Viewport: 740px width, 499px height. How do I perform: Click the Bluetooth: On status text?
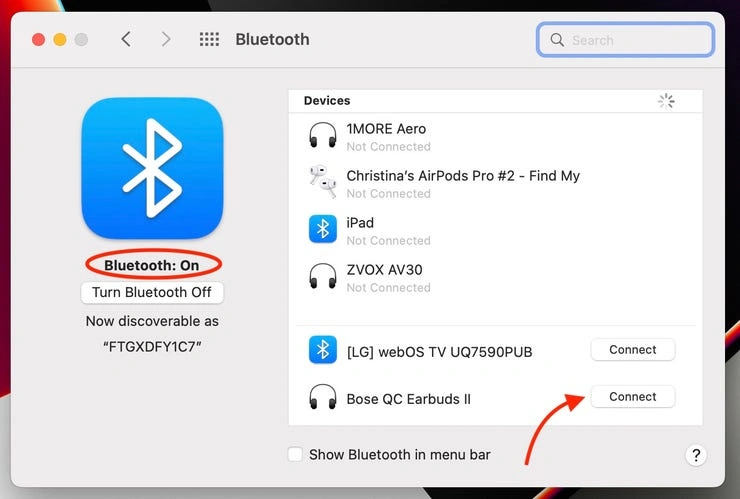[151, 265]
